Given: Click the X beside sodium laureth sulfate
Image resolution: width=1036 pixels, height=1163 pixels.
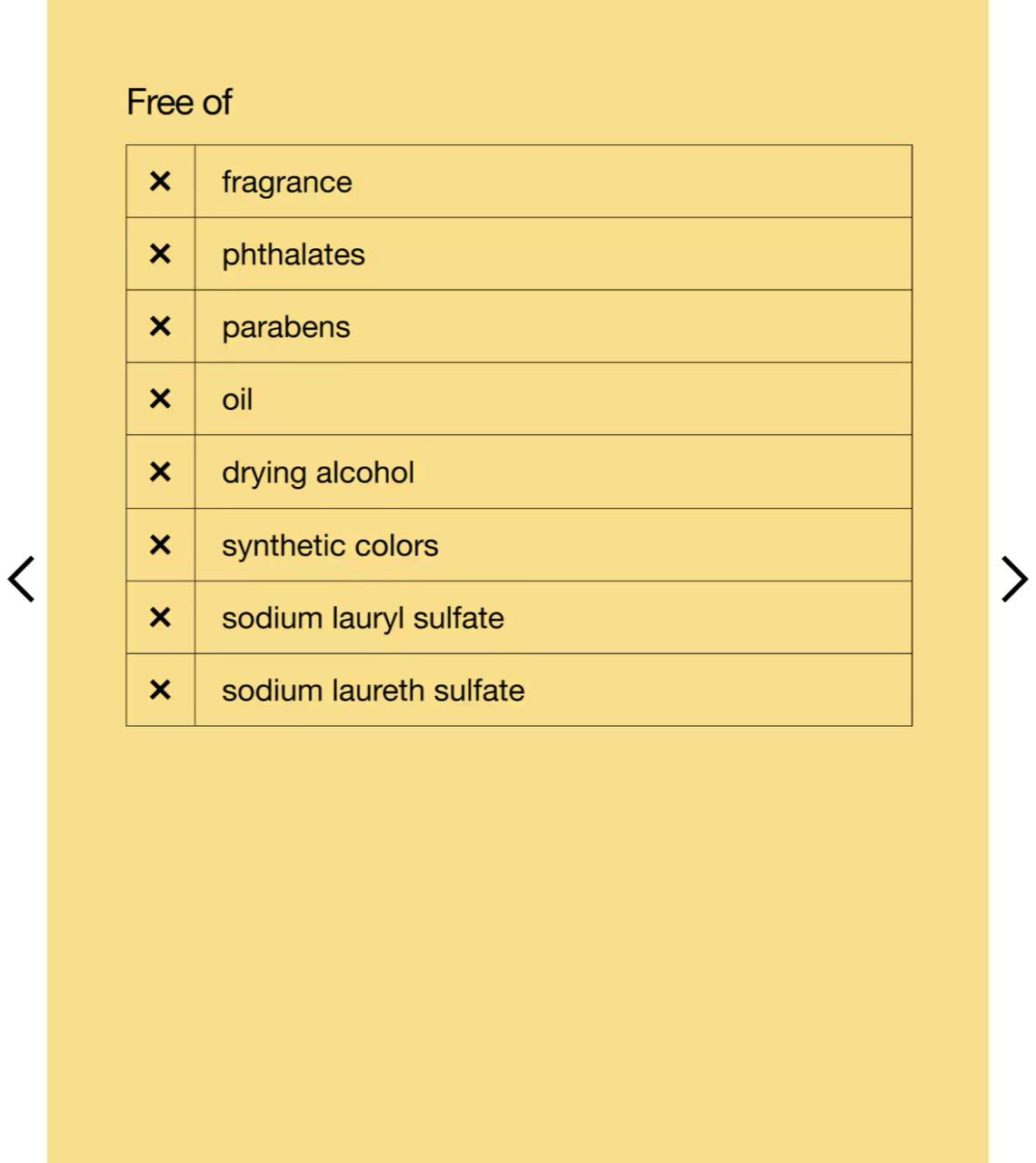Looking at the screenshot, I should [160, 691].
